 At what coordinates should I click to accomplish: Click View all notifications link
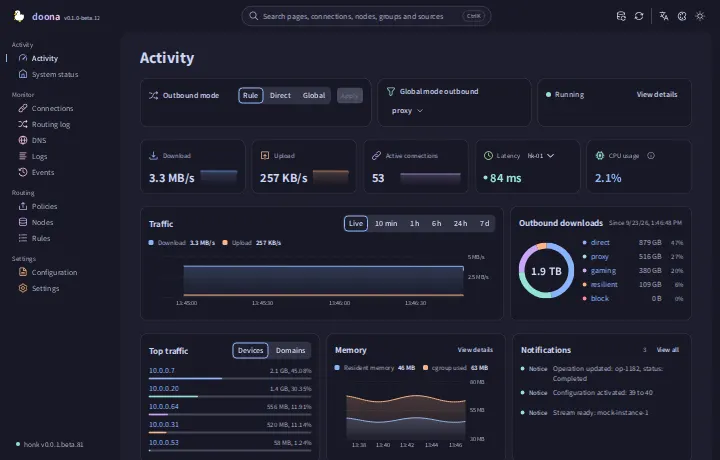[667, 350]
